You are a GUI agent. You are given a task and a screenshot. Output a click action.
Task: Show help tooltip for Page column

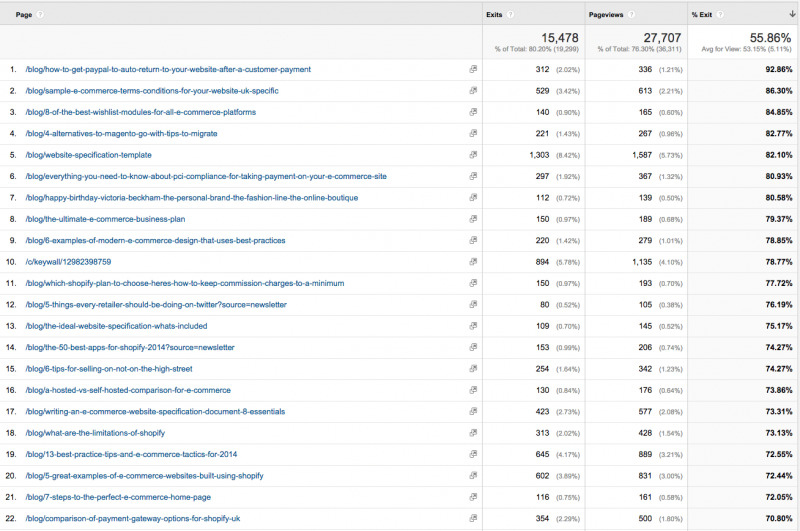40,15
